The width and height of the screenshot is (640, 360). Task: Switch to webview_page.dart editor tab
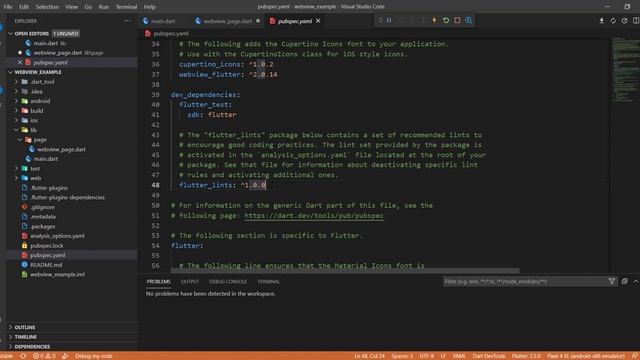click(227, 21)
